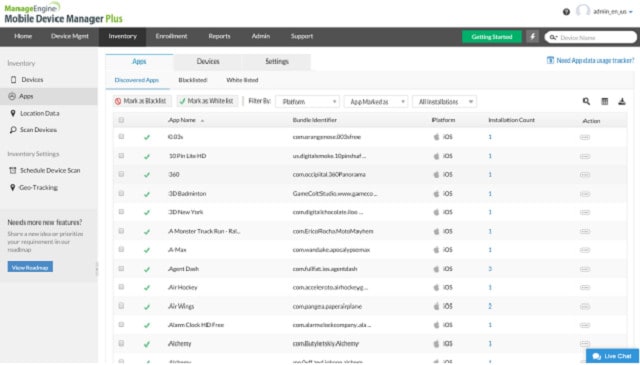Click the Location Data pin icon
The image size is (640, 365).
click(13, 113)
